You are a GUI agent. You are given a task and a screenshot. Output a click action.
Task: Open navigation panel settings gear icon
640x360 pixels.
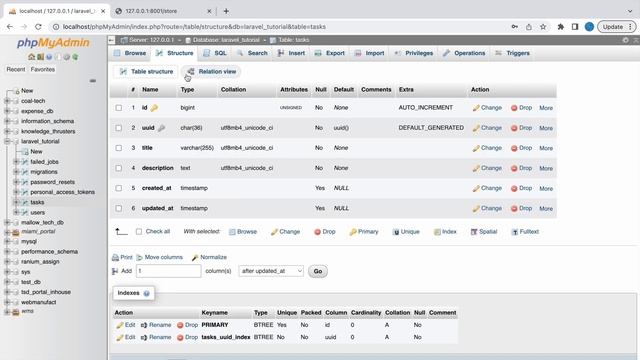click(x=67, y=57)
